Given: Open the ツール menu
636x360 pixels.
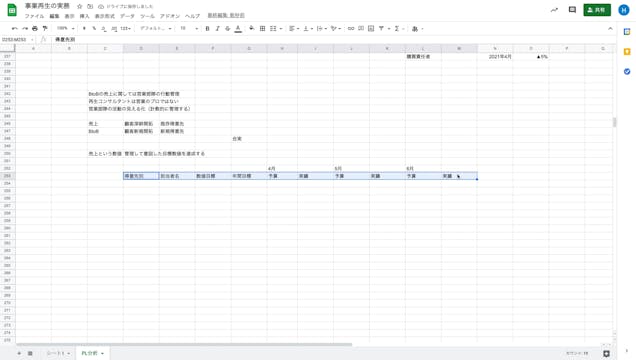Looking at the screenshot, I should pos(147,16).
